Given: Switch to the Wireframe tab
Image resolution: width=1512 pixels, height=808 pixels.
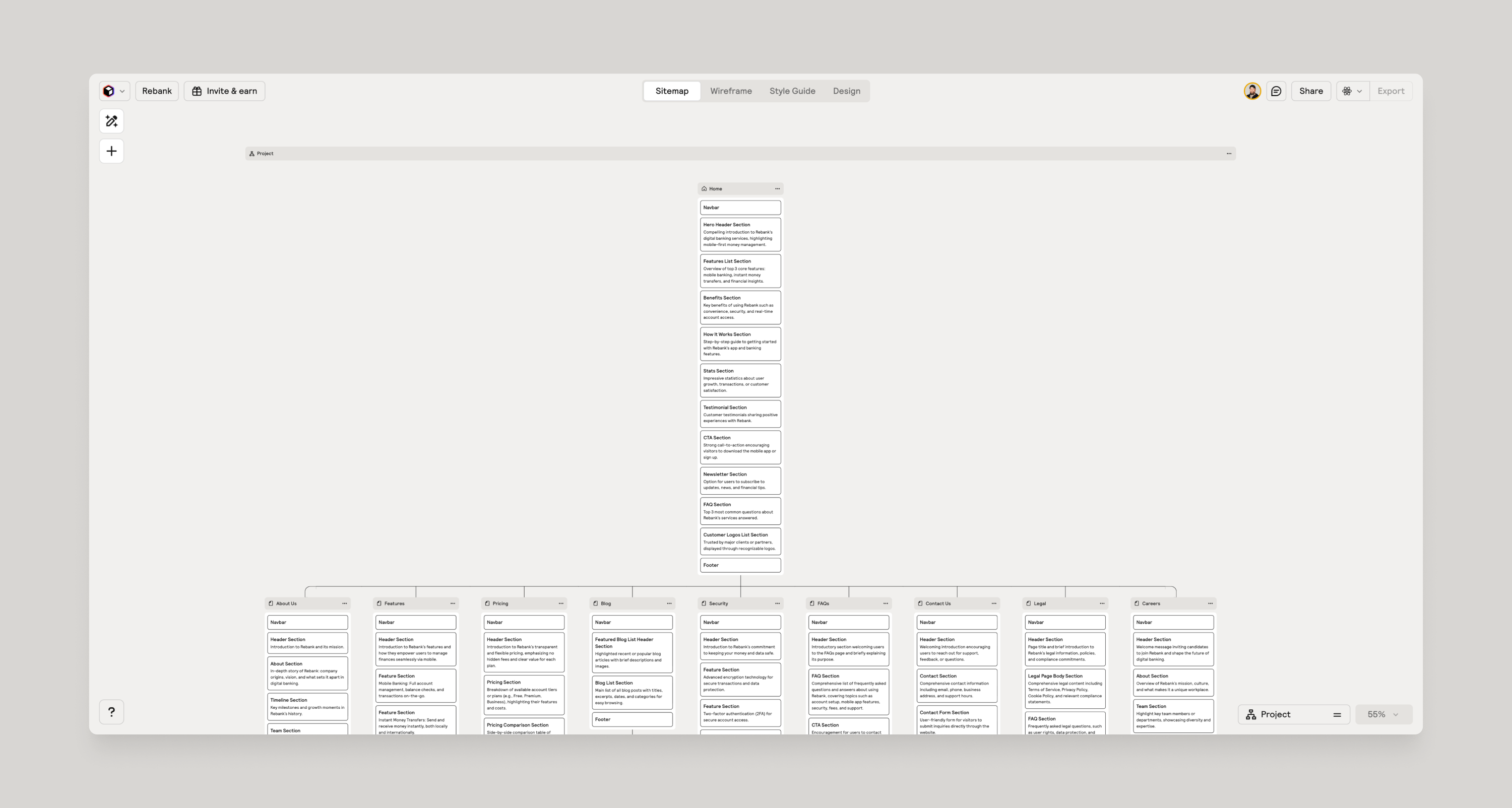Looking at the screenshot, I should (x=730, y=91).
